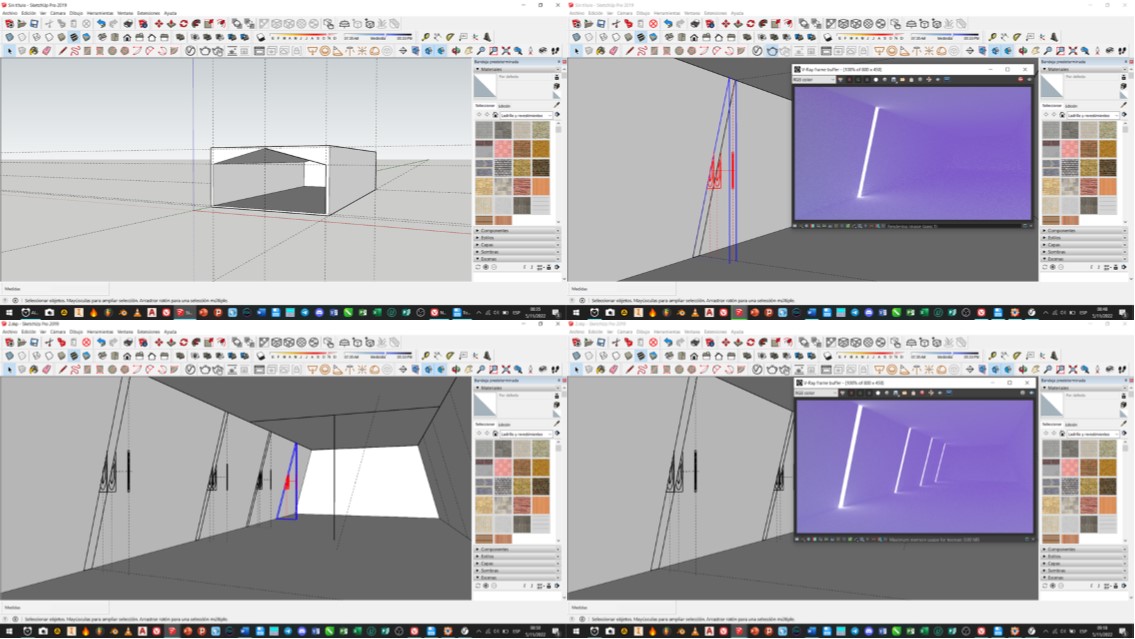This screenshot has width=1135, height=639.
Task: Select the Zoom magnifier in top-right window
Action: coord(1047,51)
